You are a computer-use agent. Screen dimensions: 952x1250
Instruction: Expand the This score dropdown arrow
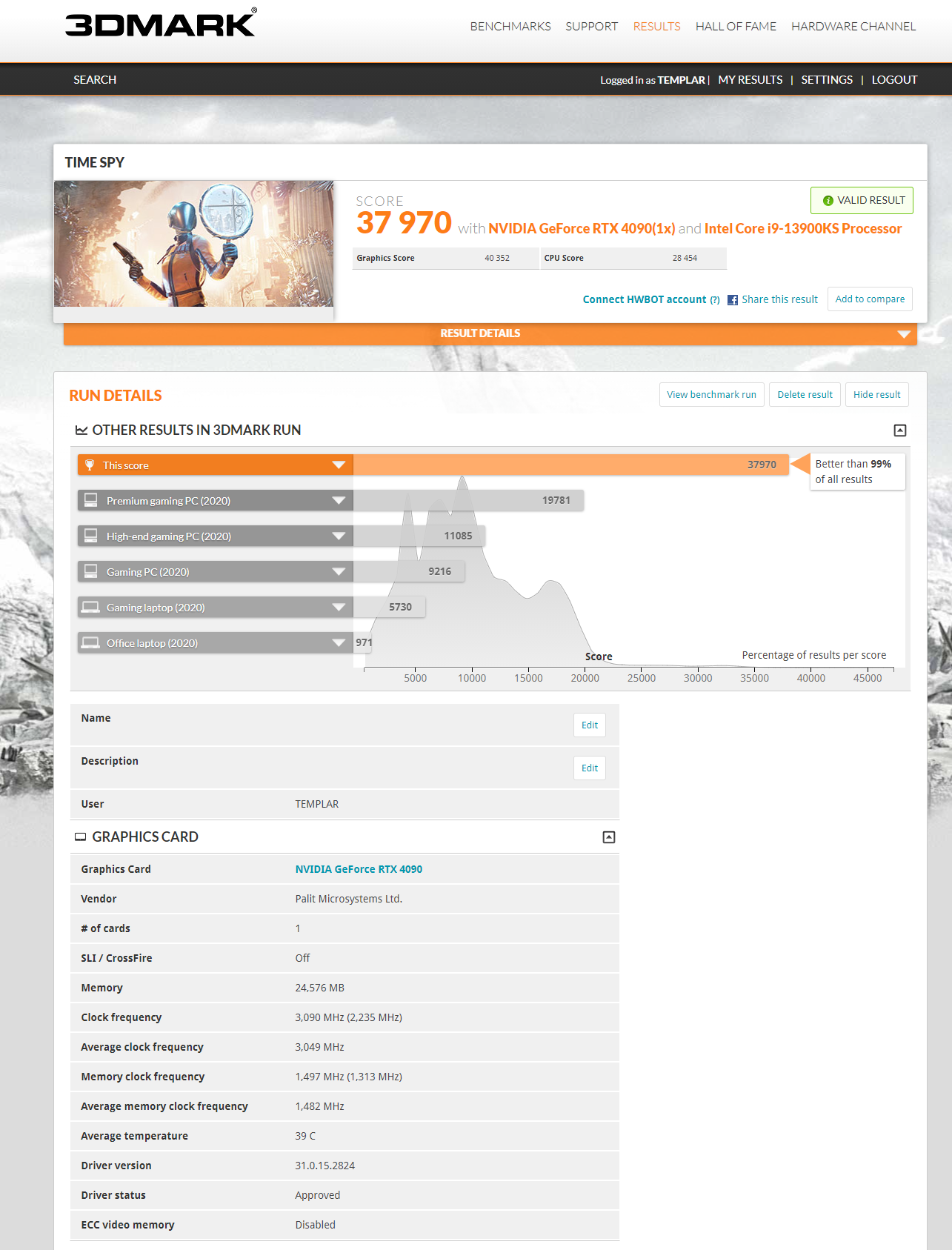point(339,465)
